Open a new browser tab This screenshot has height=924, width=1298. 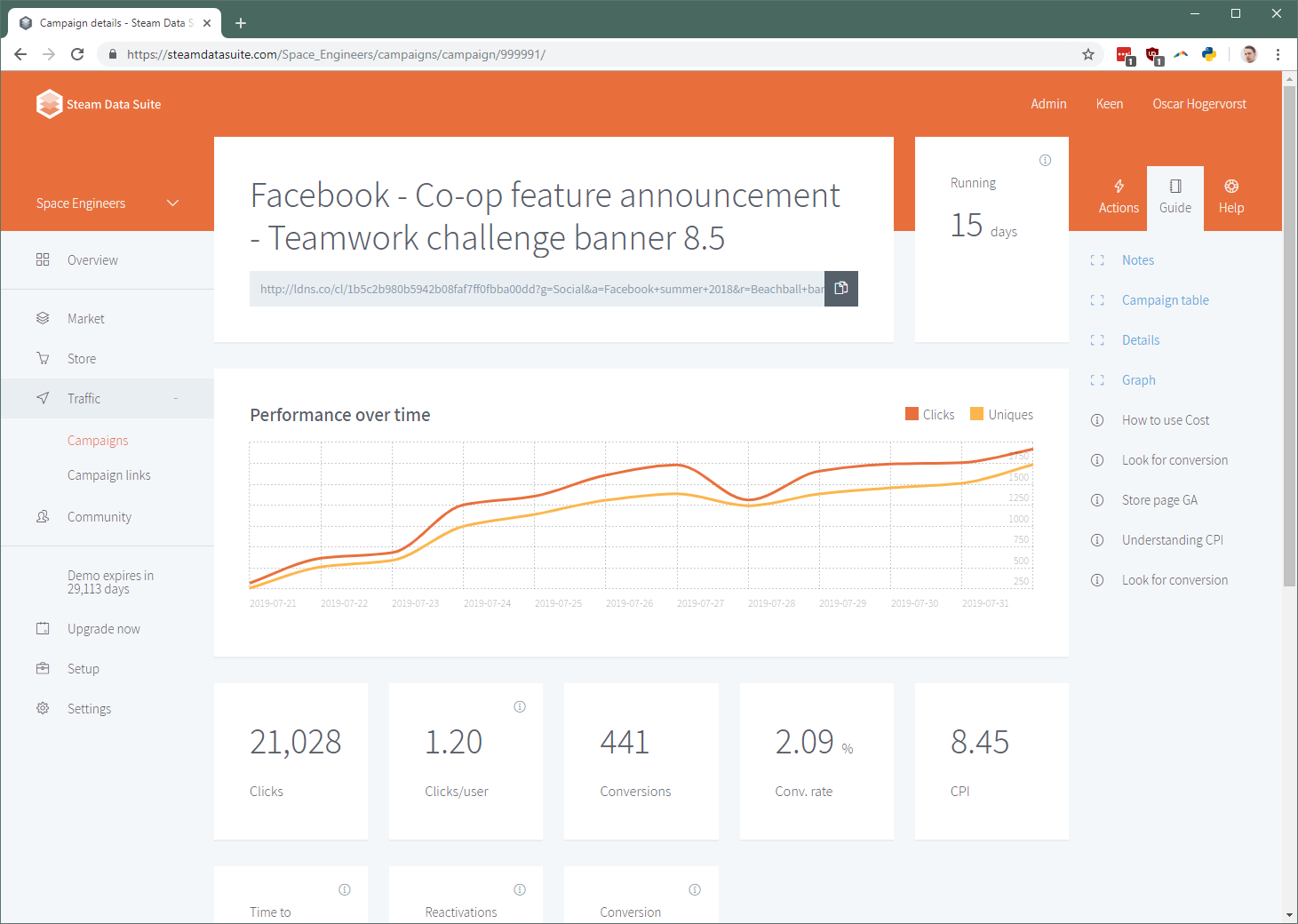(x=240, y=23)
